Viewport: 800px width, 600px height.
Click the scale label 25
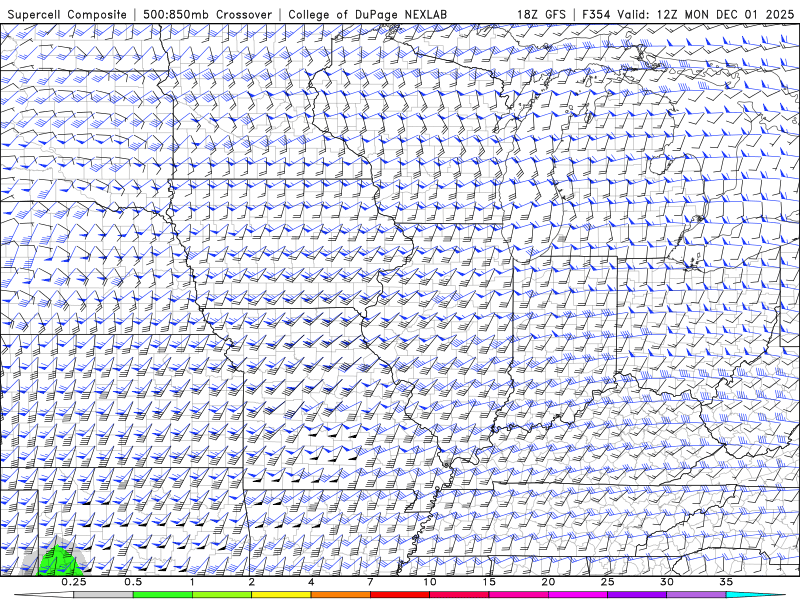[607, 582]
